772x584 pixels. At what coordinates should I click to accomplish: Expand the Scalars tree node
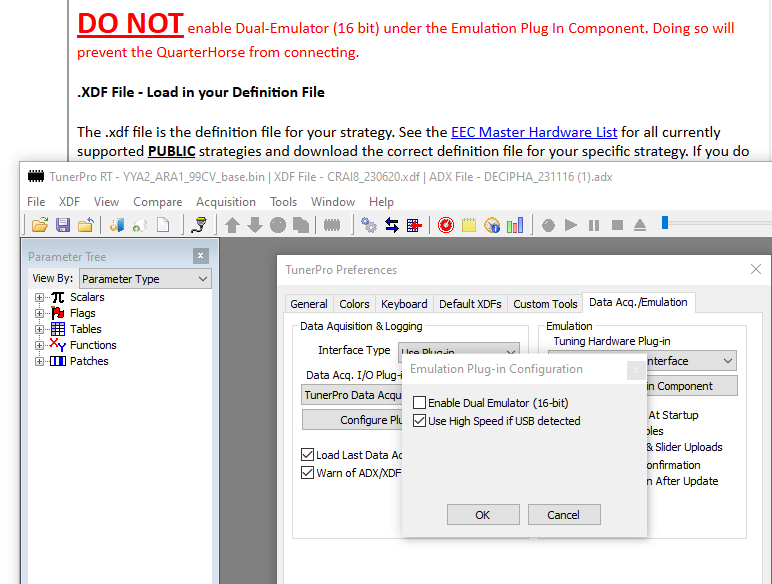[x=40, y=297]
